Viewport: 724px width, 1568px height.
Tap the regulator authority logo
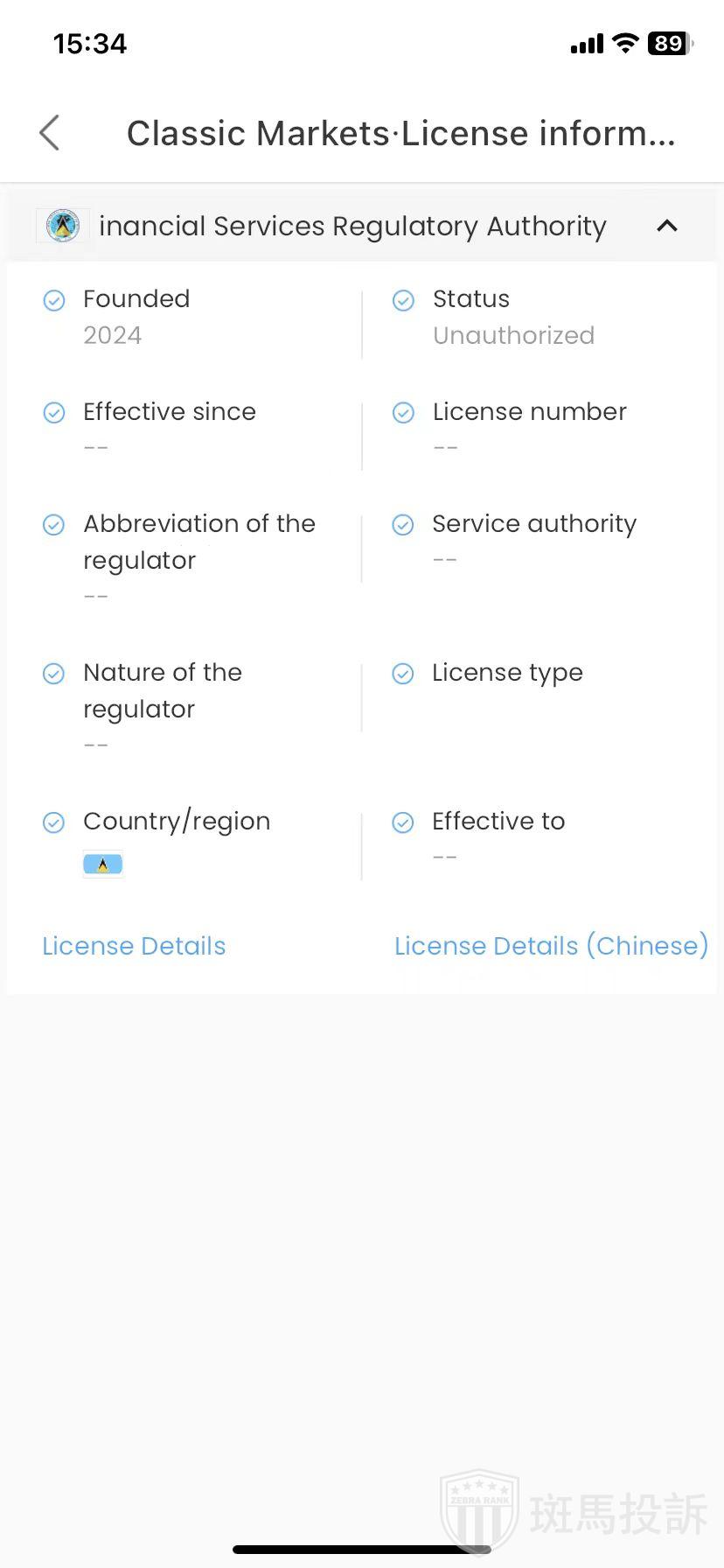pyautogui.click(x=63, y=226)
